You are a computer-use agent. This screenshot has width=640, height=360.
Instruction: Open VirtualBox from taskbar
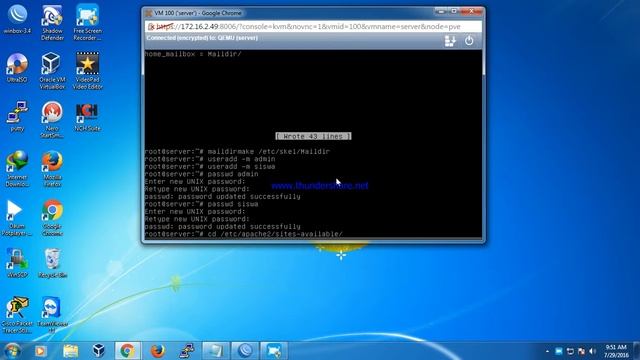(x=99, y=351)
